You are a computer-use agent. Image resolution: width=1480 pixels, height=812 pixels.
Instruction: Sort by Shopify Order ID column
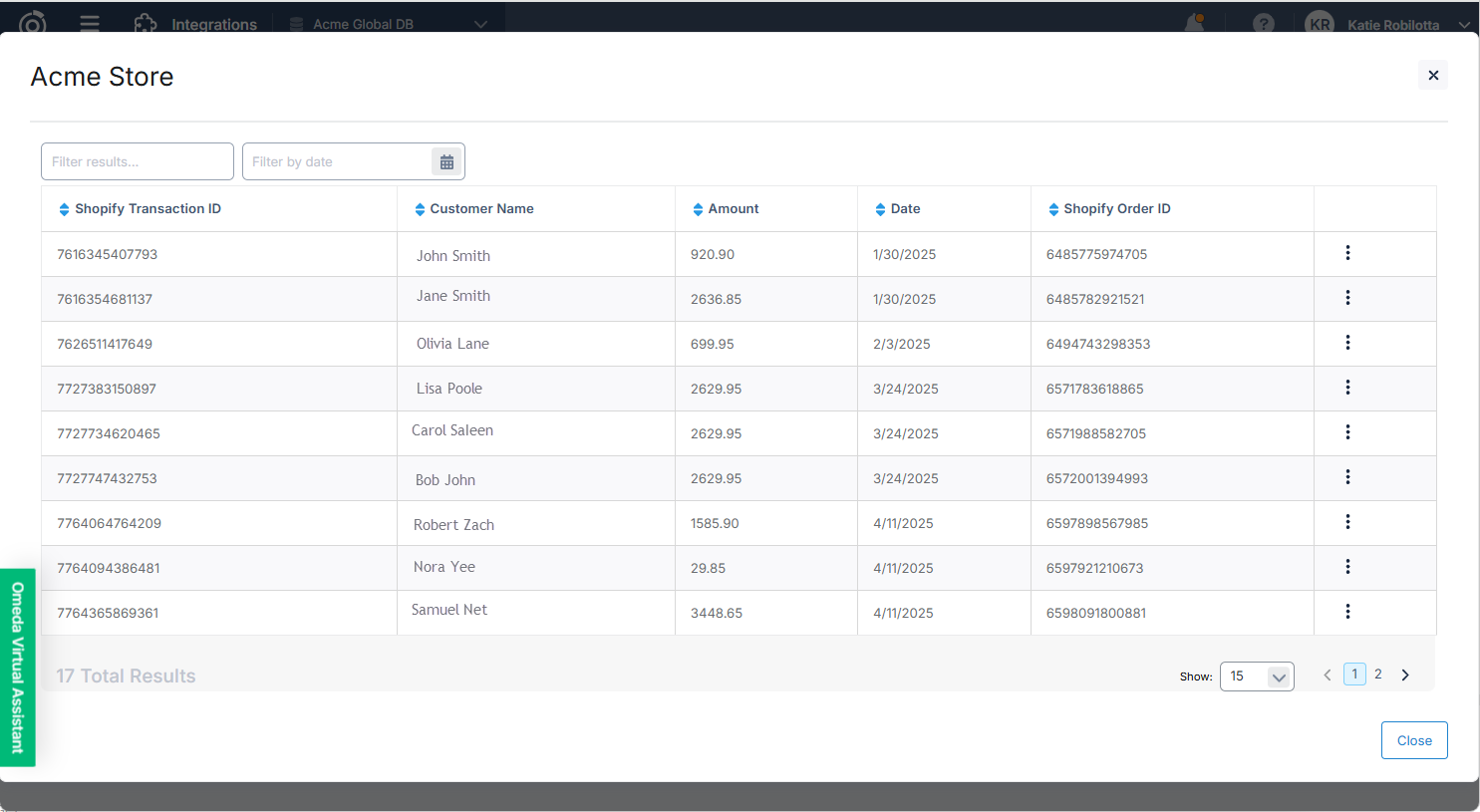[1109, 209]
